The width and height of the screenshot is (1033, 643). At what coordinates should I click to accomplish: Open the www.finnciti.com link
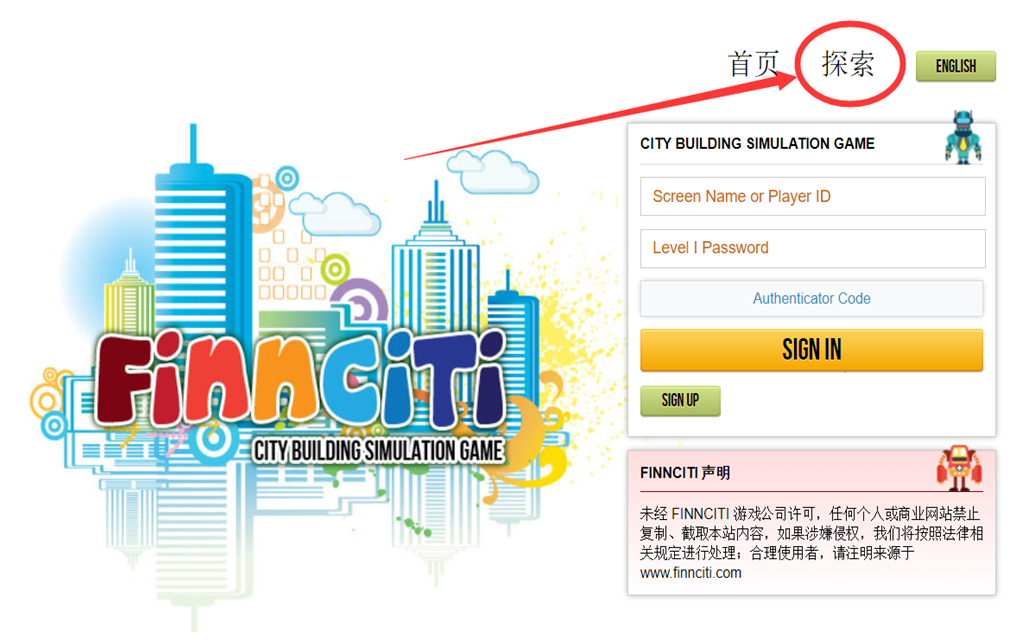click(690, 573)
